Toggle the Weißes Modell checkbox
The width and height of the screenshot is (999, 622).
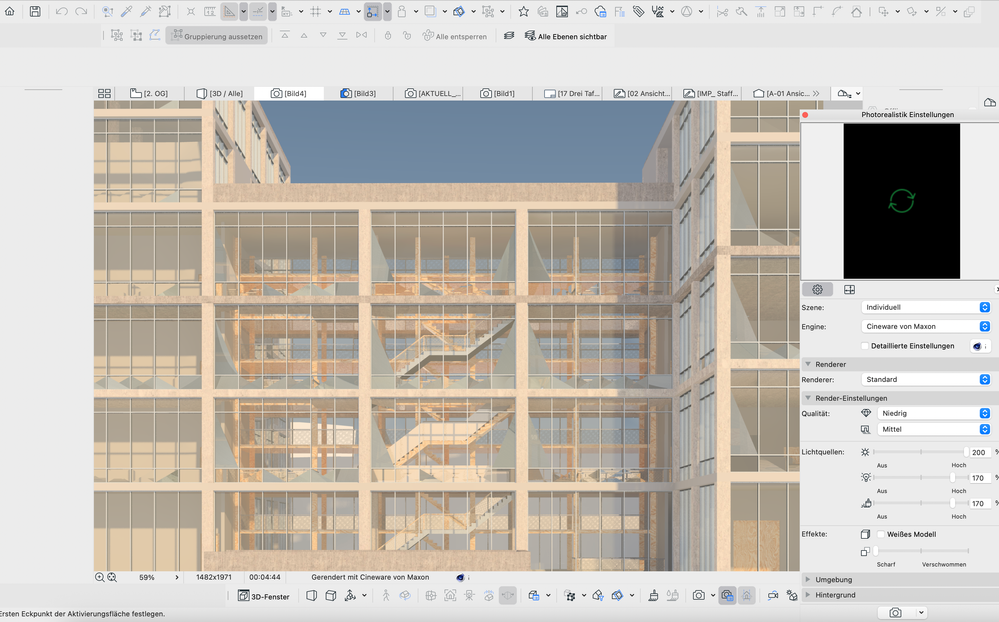pos(881,534)
